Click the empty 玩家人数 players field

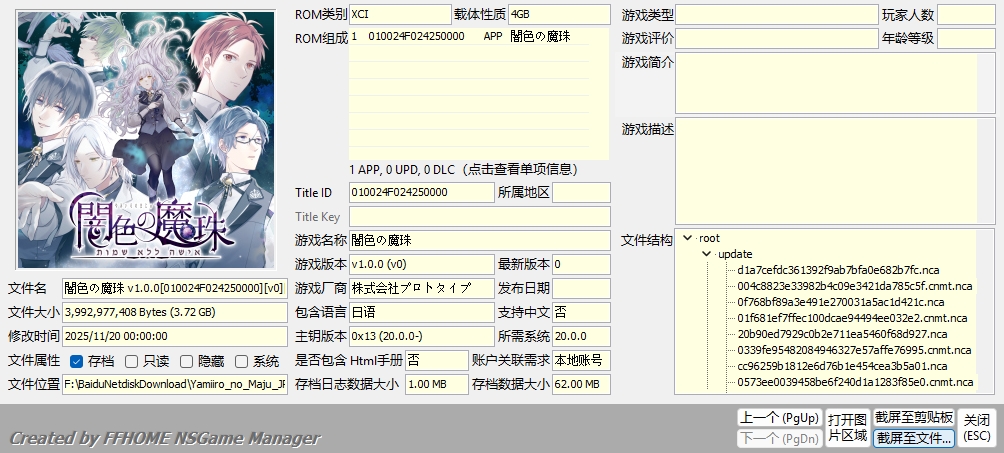(966, 14)
